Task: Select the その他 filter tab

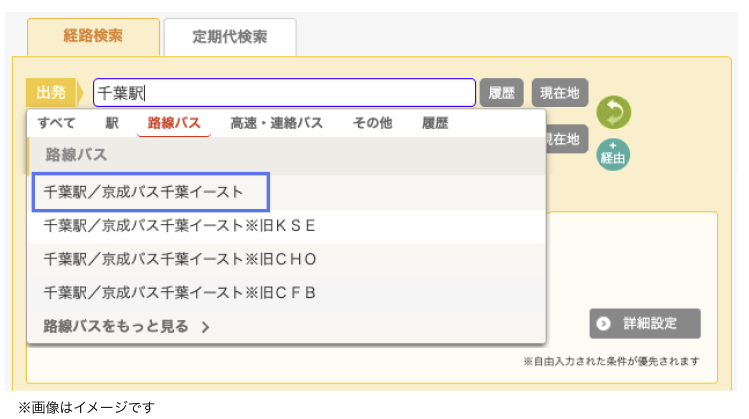Action: tap(373, 123)
